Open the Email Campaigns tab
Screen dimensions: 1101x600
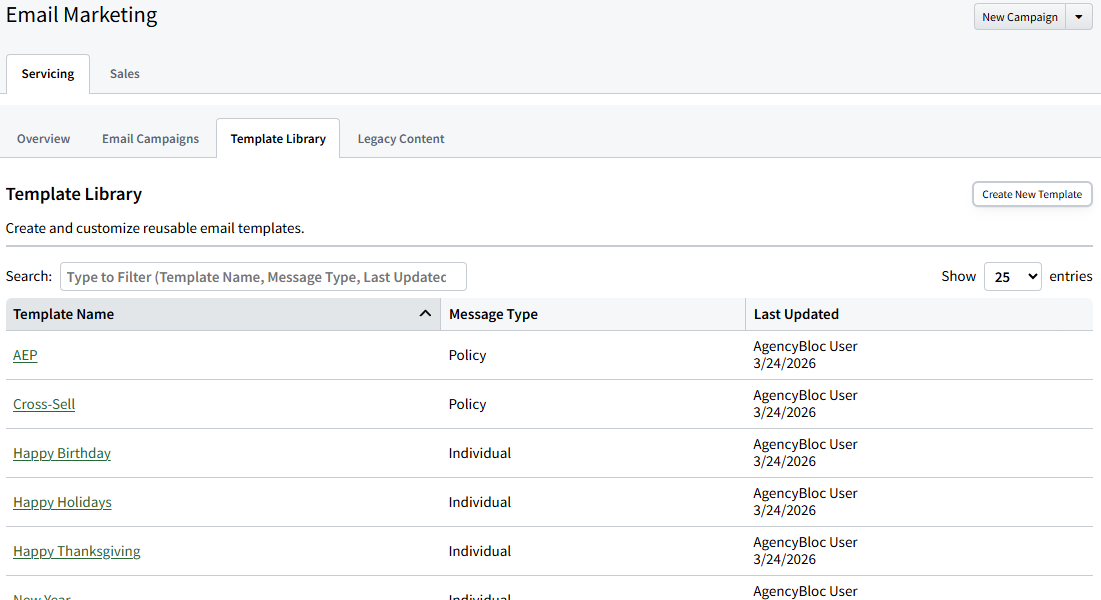pyautogui.click(x=150, y=138)
